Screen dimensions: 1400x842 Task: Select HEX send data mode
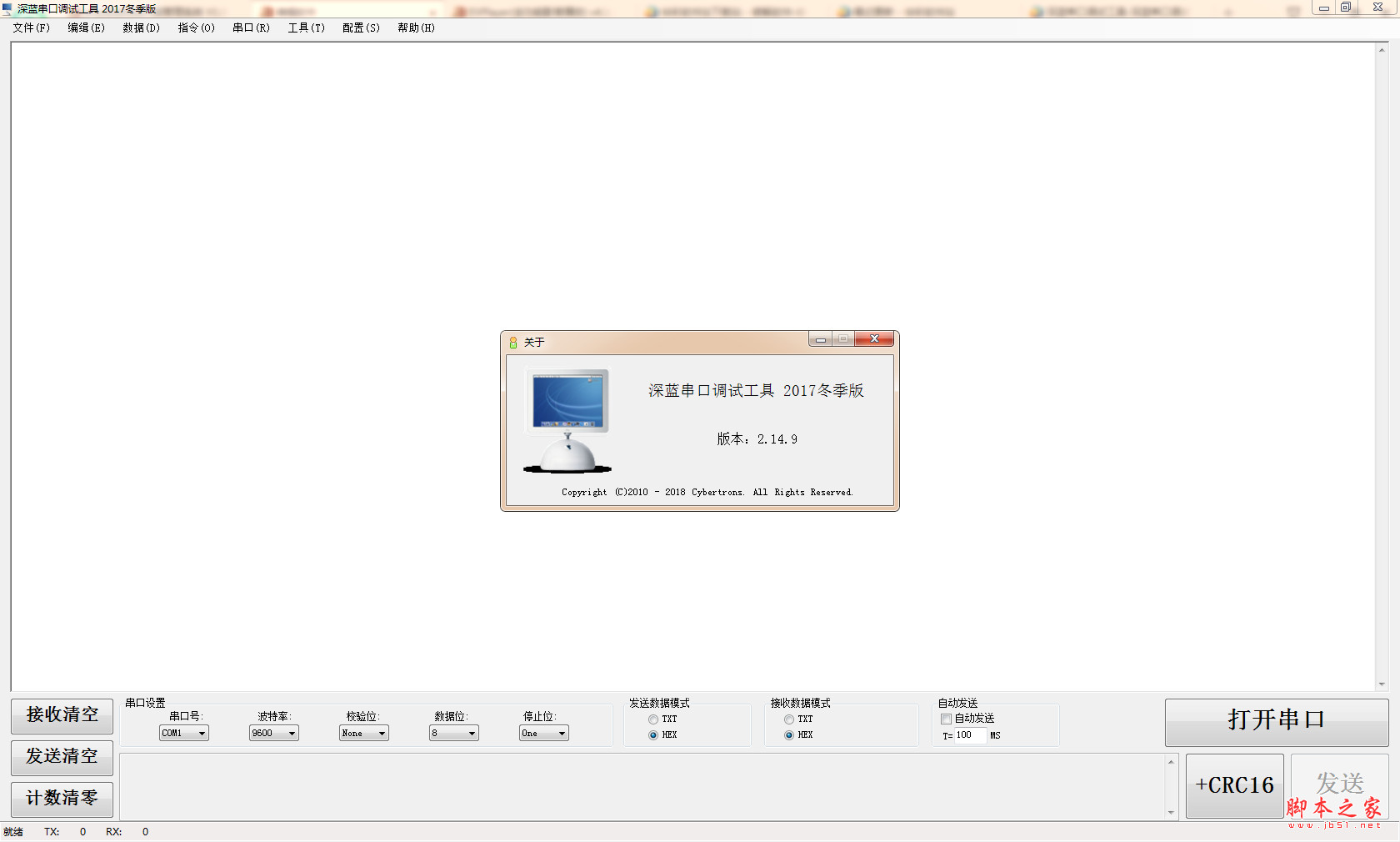coord(653,735)
